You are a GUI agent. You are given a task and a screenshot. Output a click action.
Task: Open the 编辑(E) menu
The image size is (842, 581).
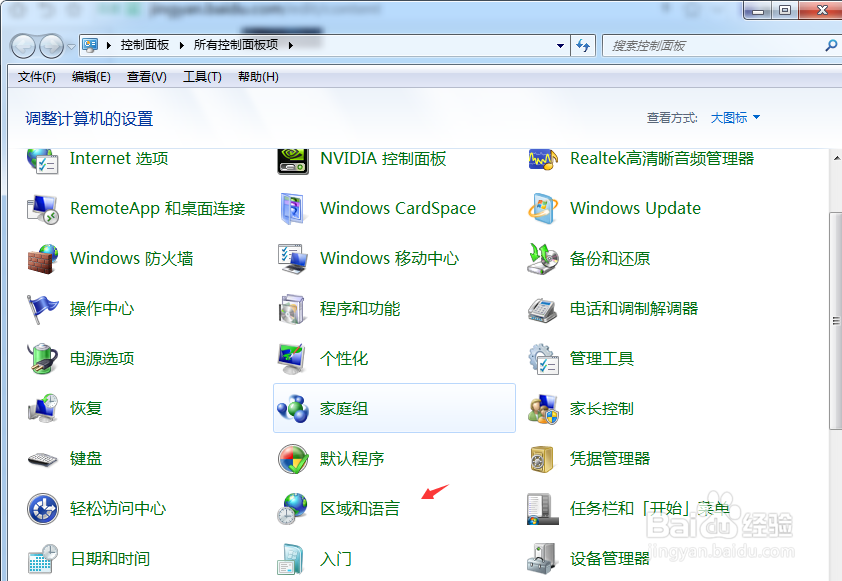[x=91, y=77]
